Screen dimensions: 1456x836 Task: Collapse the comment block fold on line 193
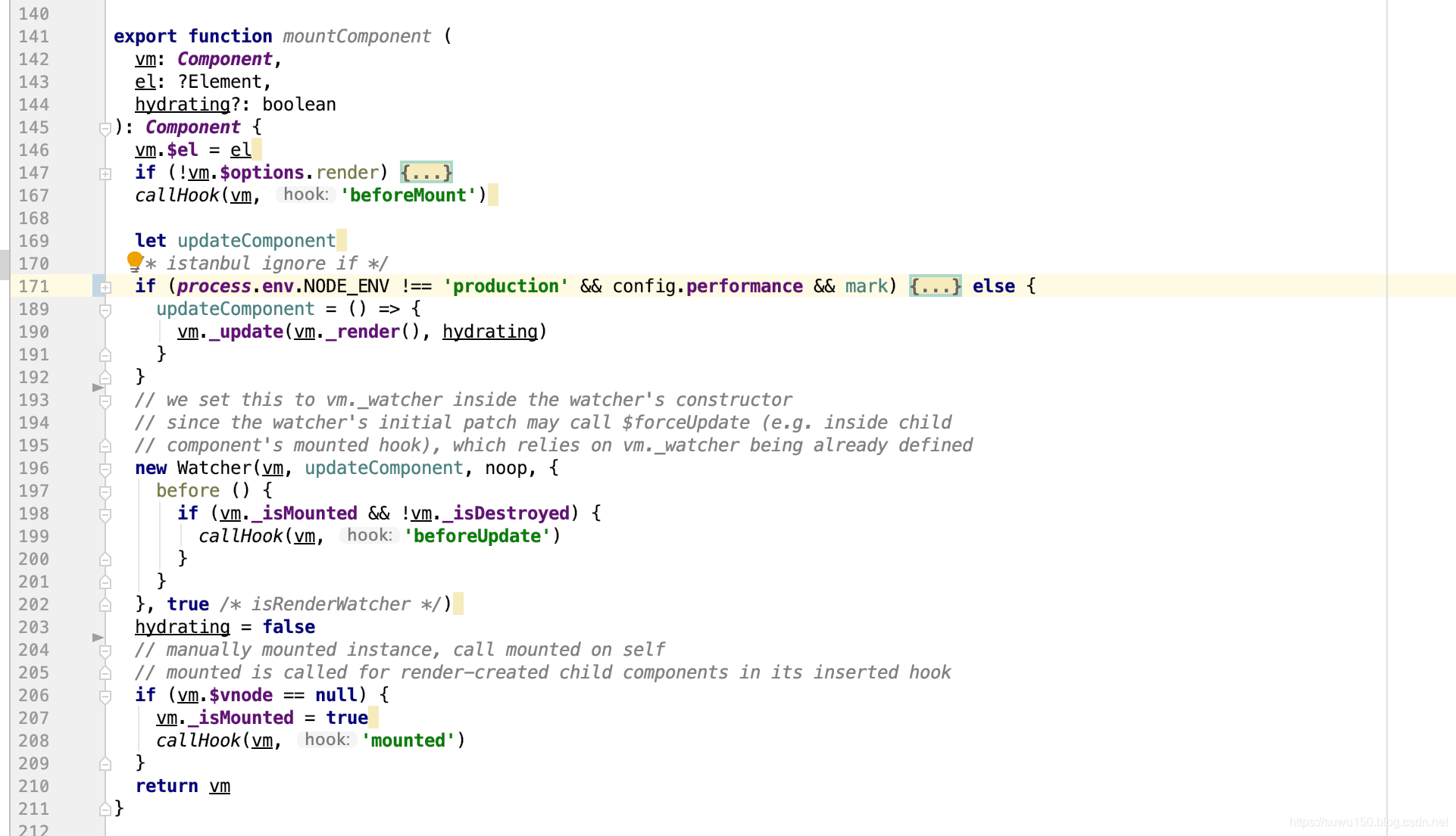(x=105, y=401)
